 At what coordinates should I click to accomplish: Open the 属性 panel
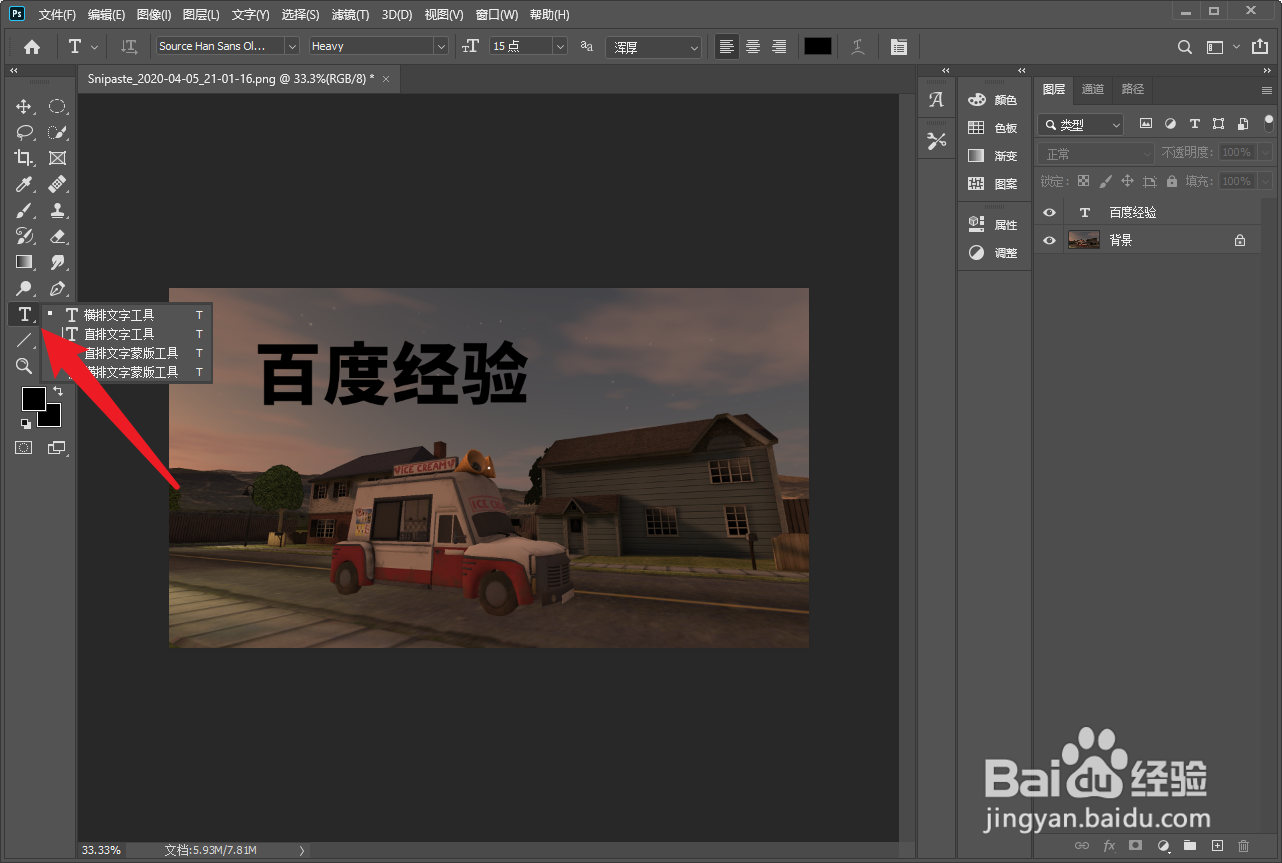[993, 225]
